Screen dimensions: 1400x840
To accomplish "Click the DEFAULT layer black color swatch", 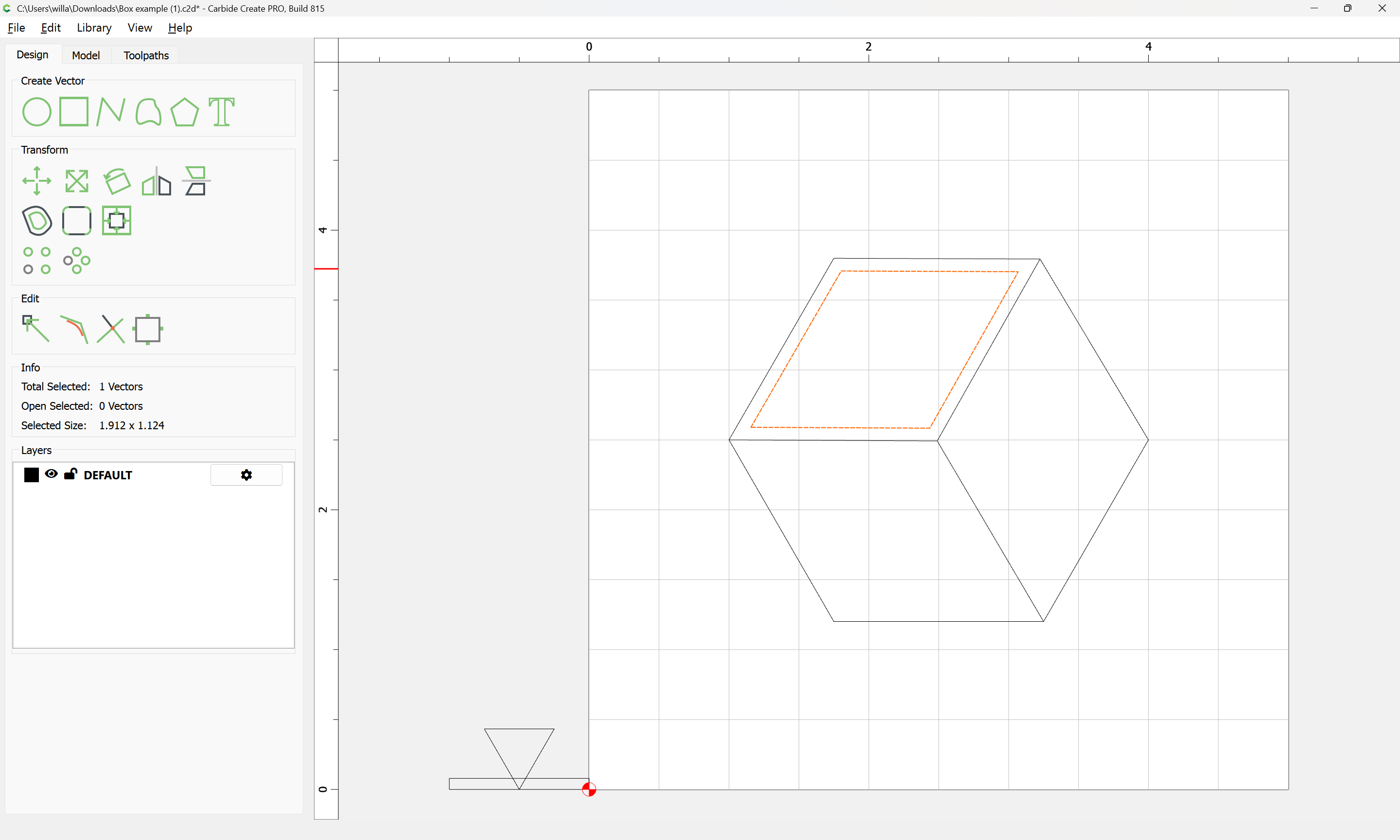I will (32, 475).
